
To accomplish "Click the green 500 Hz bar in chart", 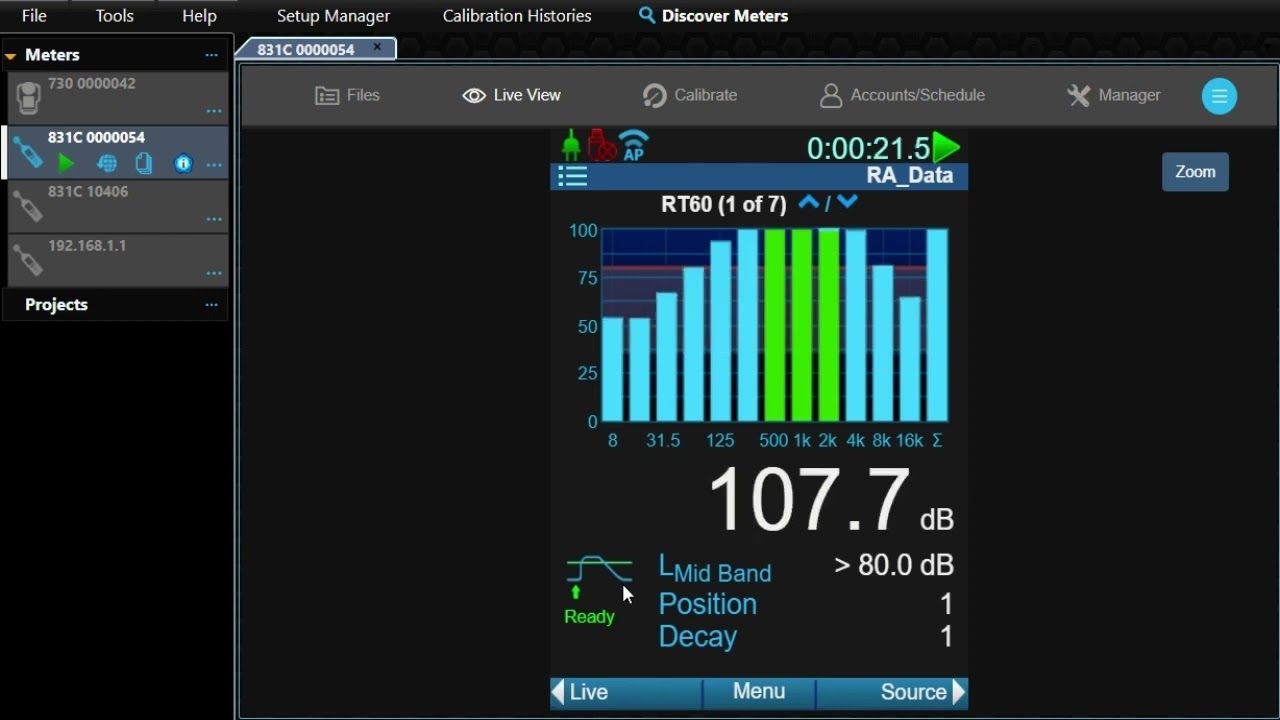I will click(775, 325).
